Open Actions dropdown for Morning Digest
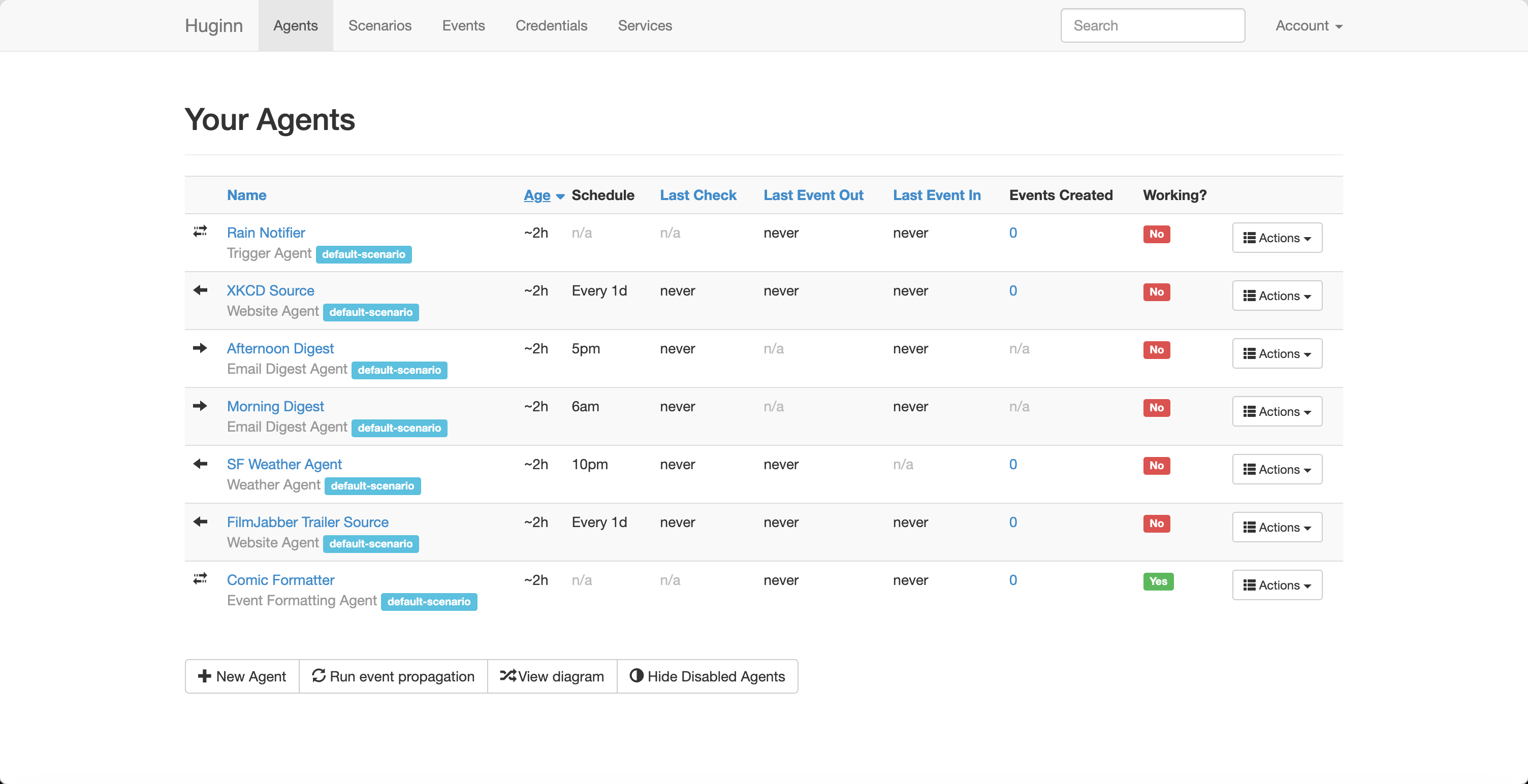Screen dimensions: 1528x784 coord(1277,412)
